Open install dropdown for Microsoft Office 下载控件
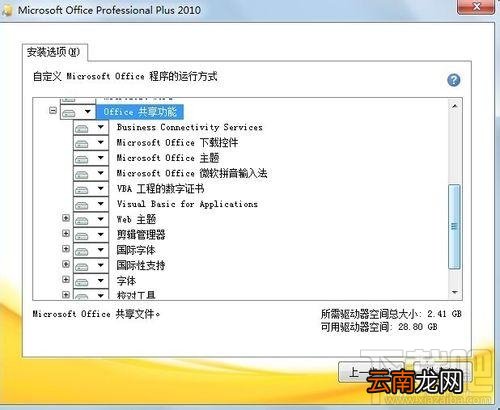The height and width of the screenshot is (410, 500). pyautogui.click(x=91, y=142)
